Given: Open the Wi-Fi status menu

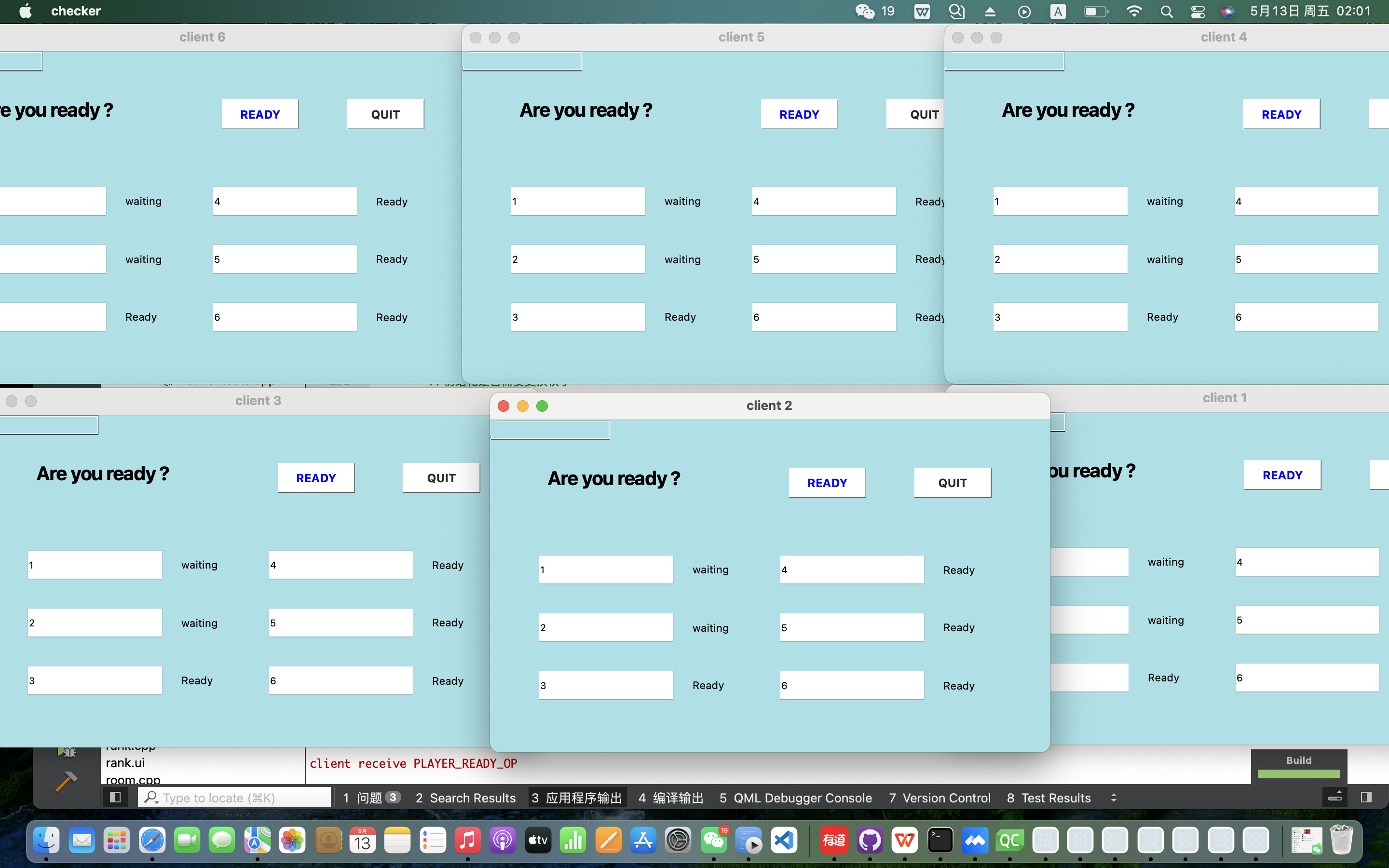Looking at the screenshot, I should [x=1133, y=12].
